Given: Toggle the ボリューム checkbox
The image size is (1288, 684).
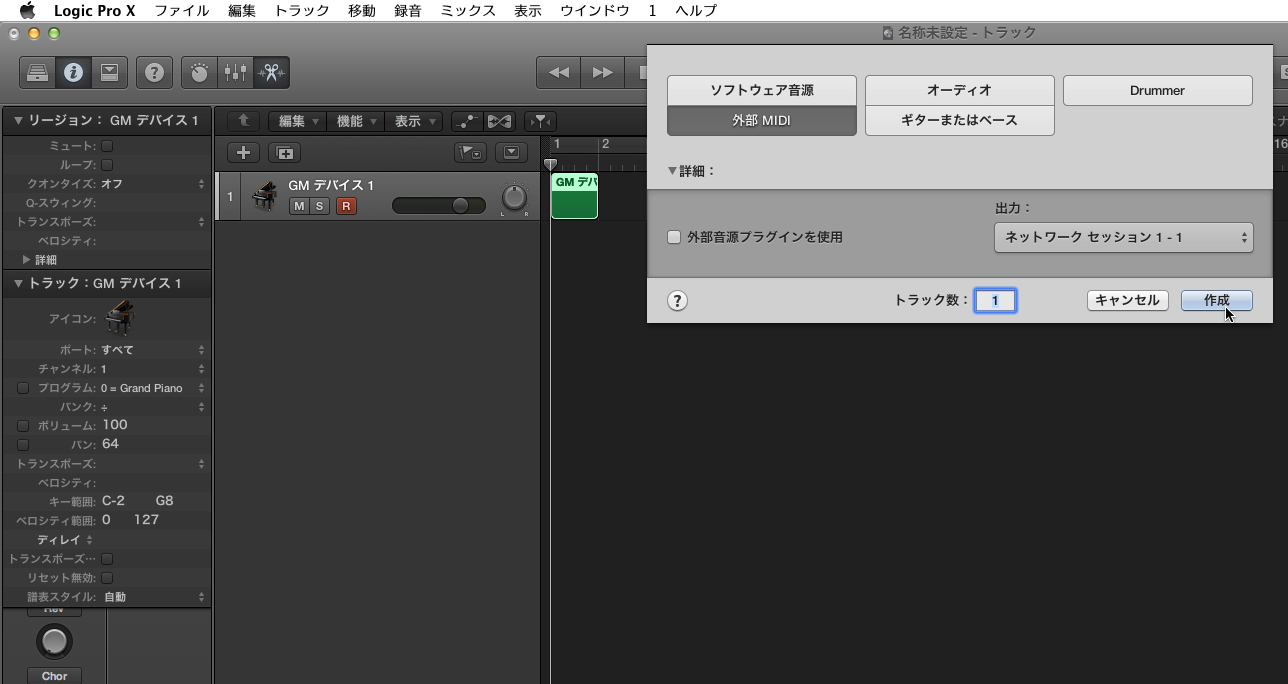Looking at the screenshot, I should click(x=23, y=426).
